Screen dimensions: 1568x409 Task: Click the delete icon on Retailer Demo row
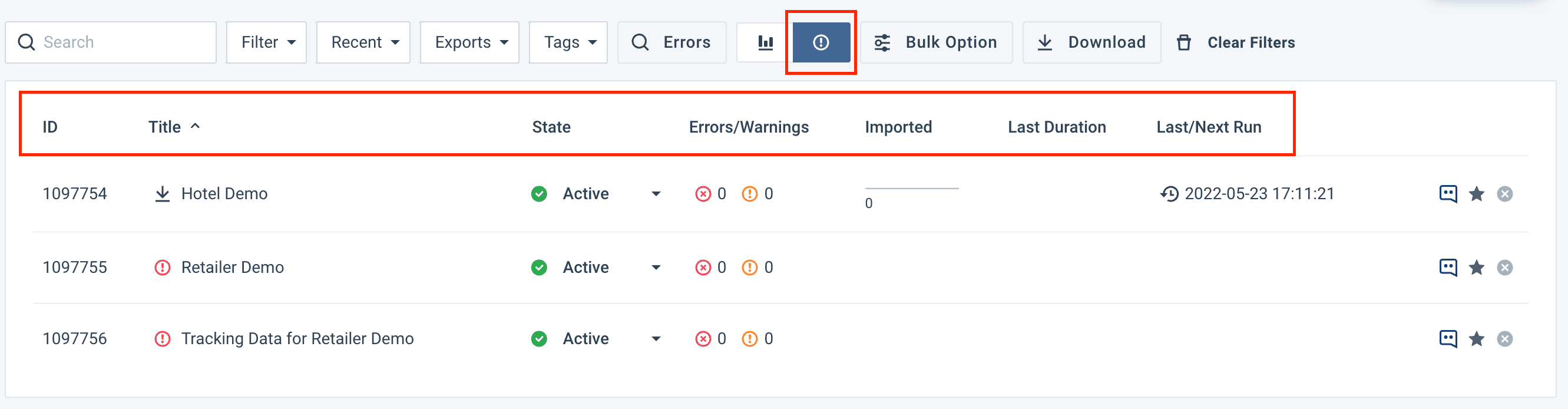[1504, 267]
